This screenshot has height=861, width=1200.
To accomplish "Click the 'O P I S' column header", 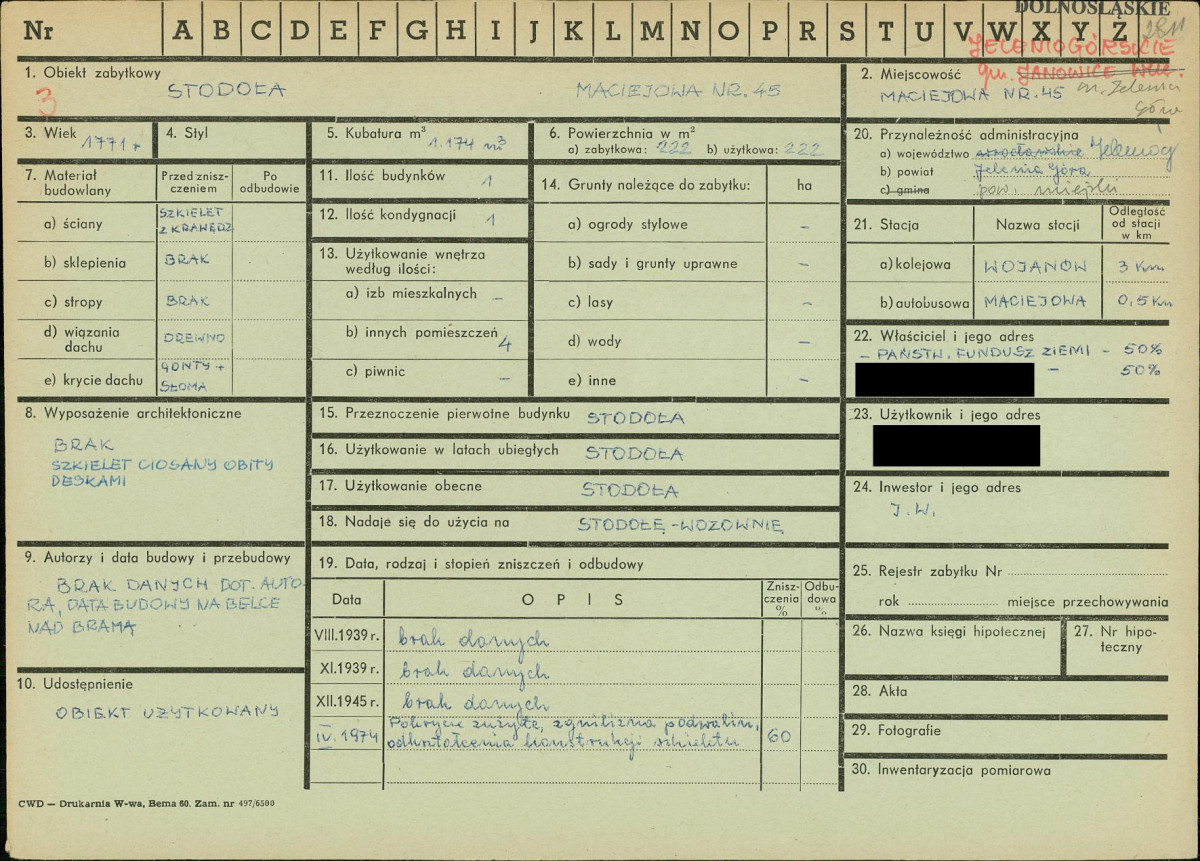I will point(573,600).
